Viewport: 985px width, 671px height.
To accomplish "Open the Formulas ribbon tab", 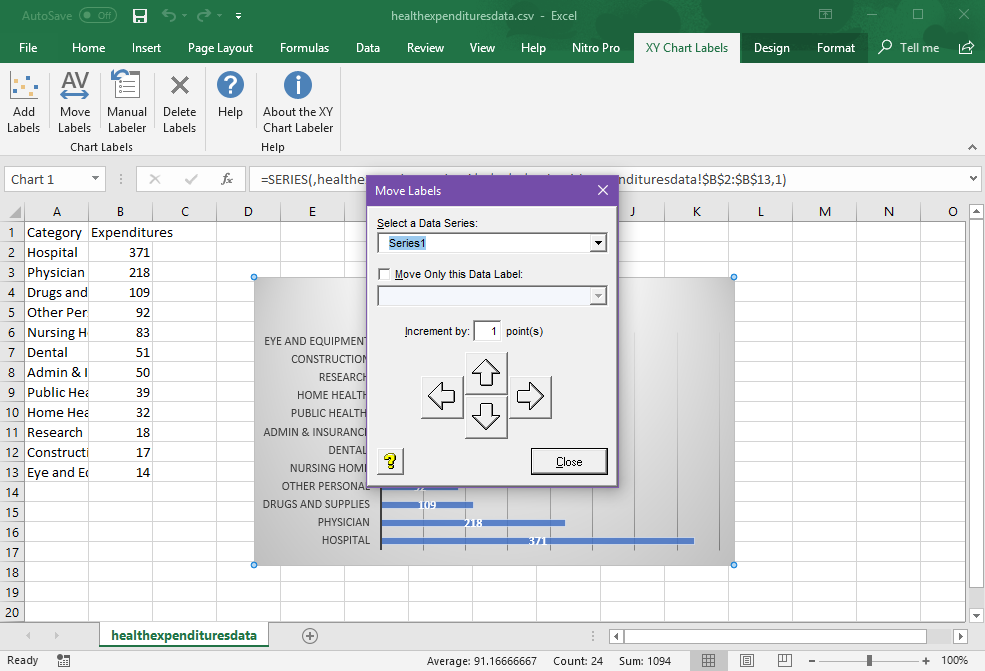I will click(304, 47).
